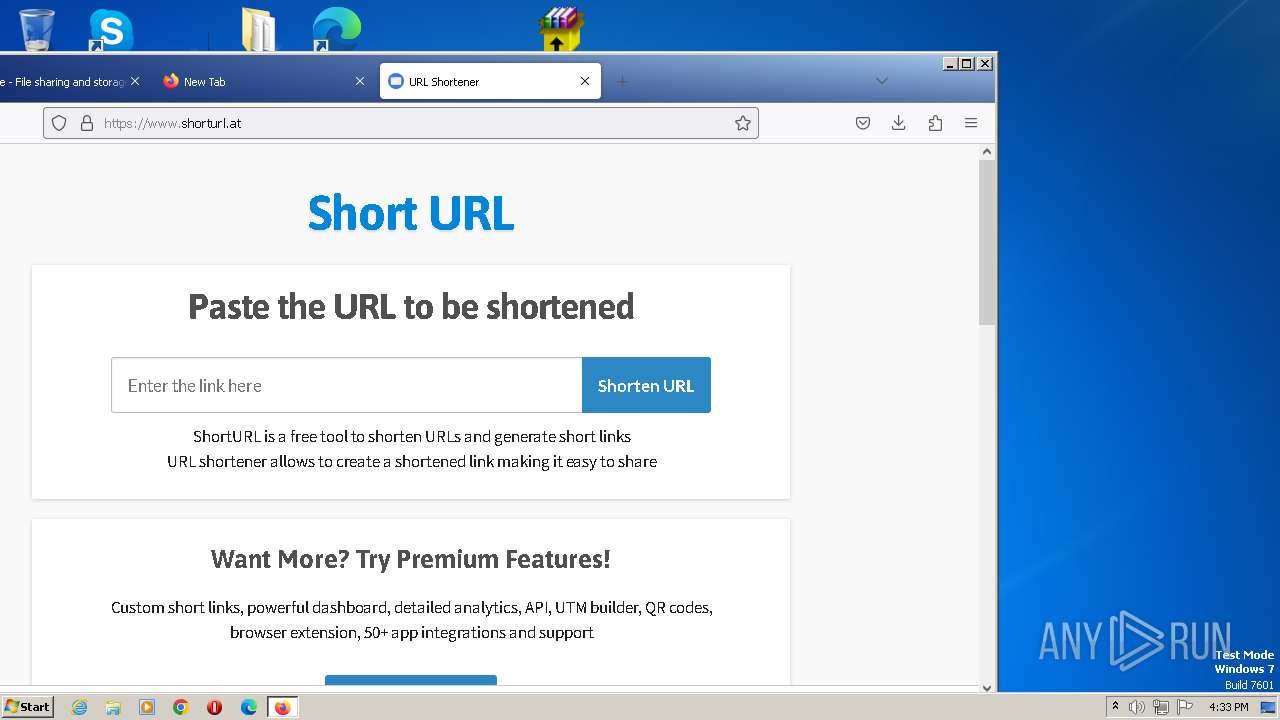
Task: Close the URL Shortener tab
Action: pos(585,81)
